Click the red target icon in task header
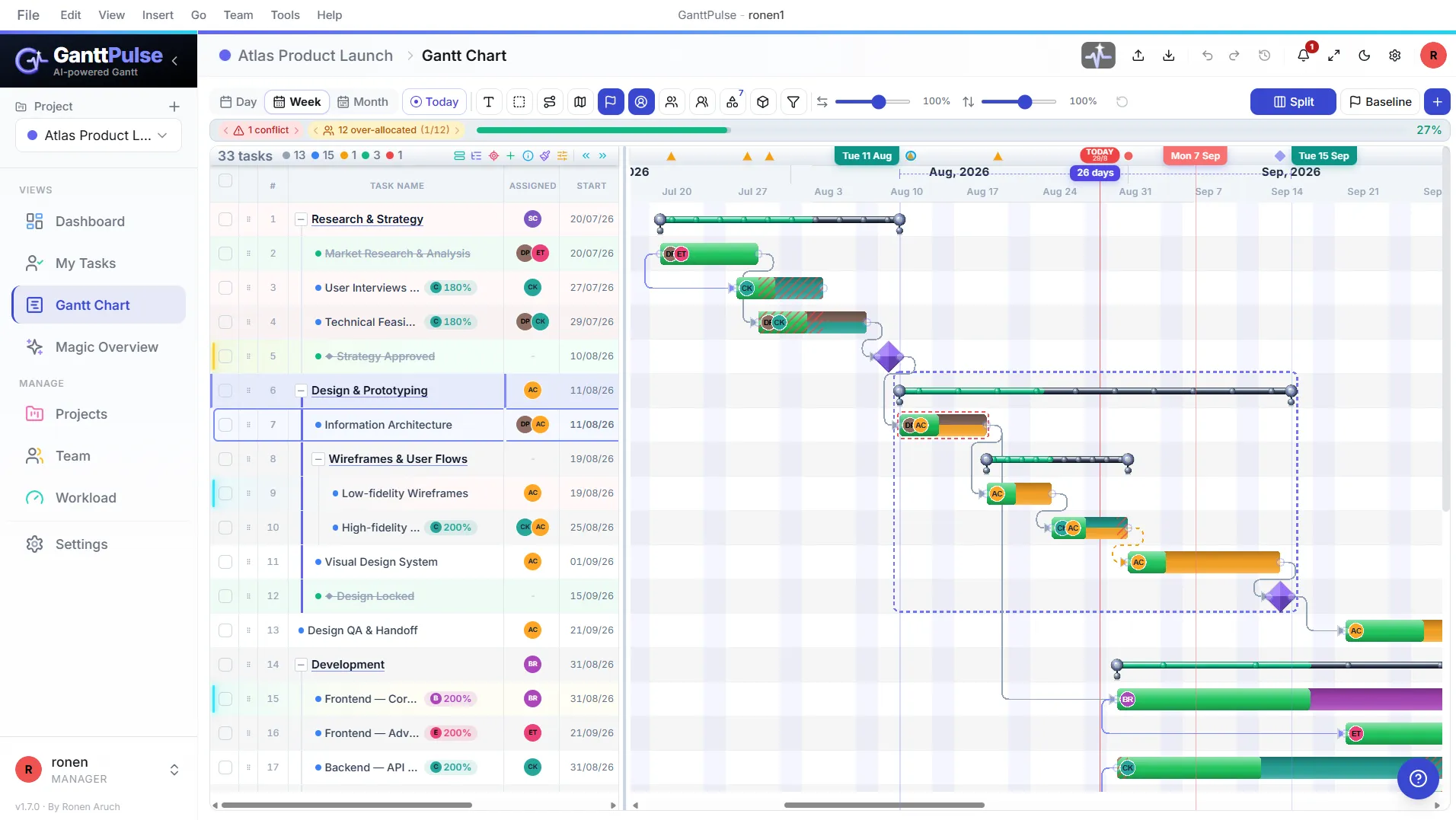 tap(493, 156)
